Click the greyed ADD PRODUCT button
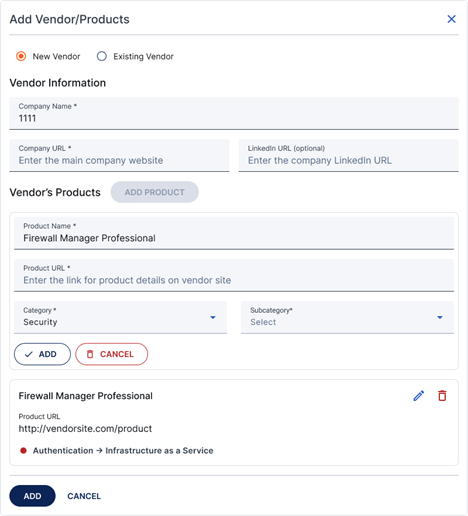Viewport: 468px width, 516px height. [x=155, y=192]
